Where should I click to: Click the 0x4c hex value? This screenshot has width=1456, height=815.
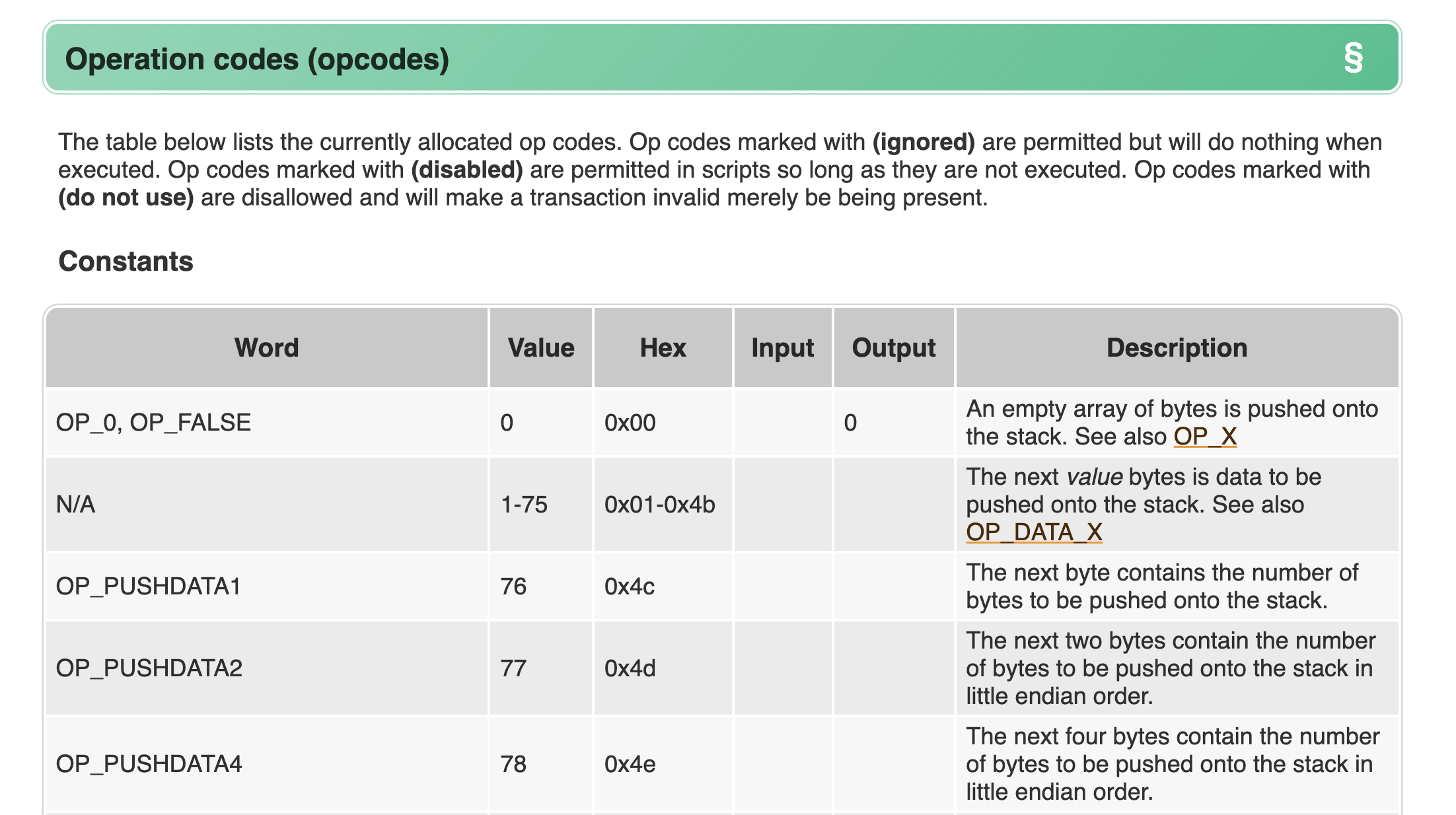pos(629,586)
